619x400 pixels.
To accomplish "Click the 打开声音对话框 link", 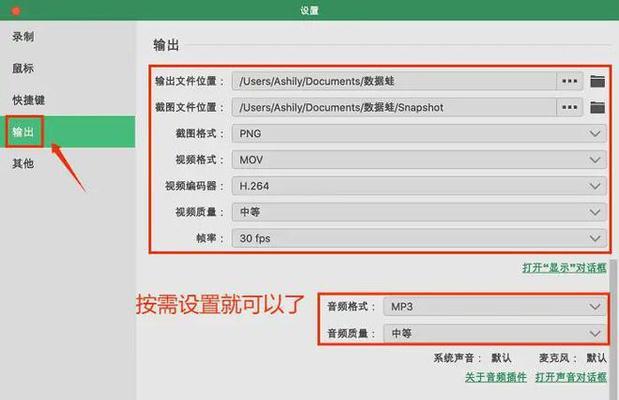I will point(571,377).
